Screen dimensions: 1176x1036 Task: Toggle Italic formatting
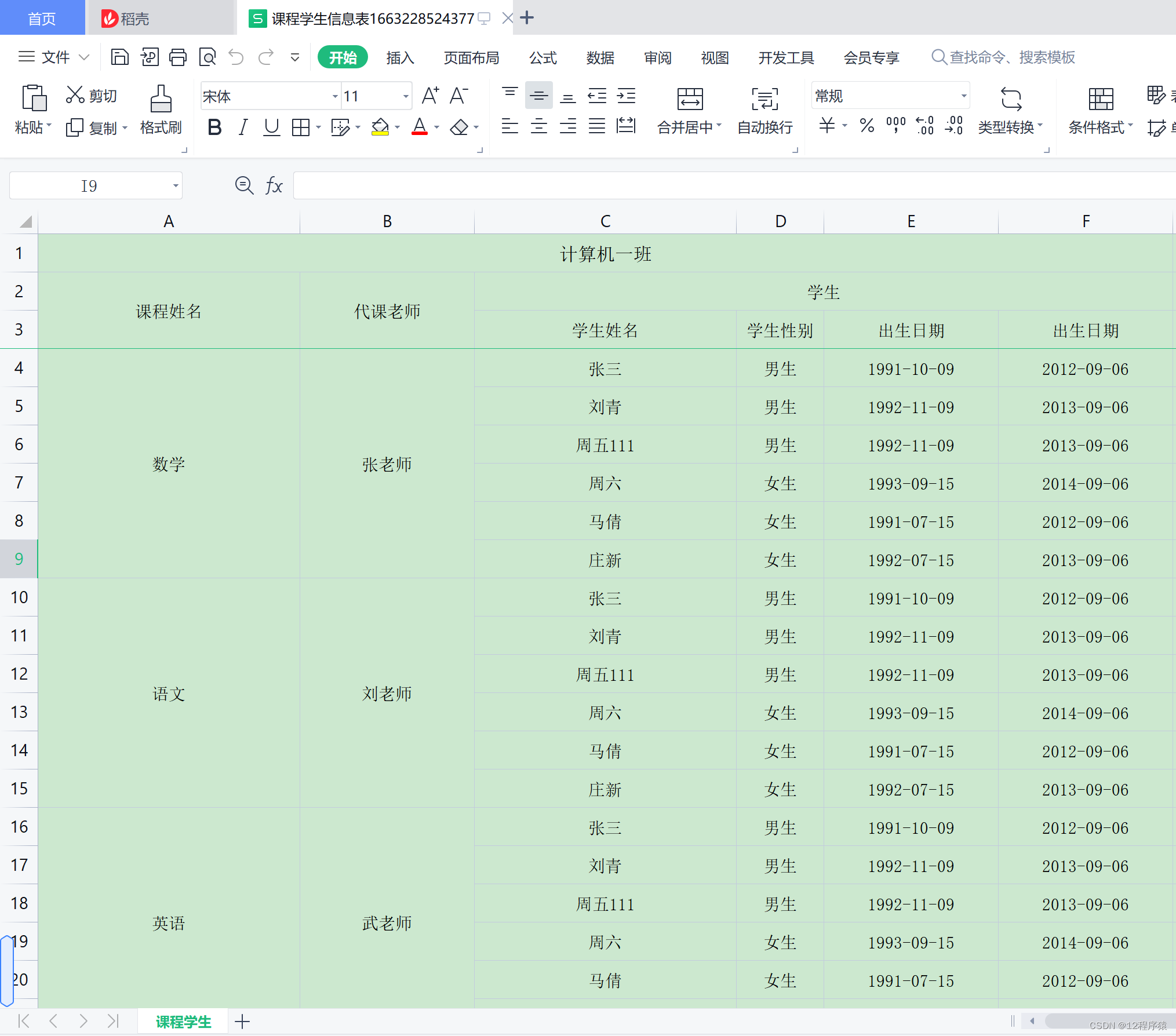(x=243, y=127)
